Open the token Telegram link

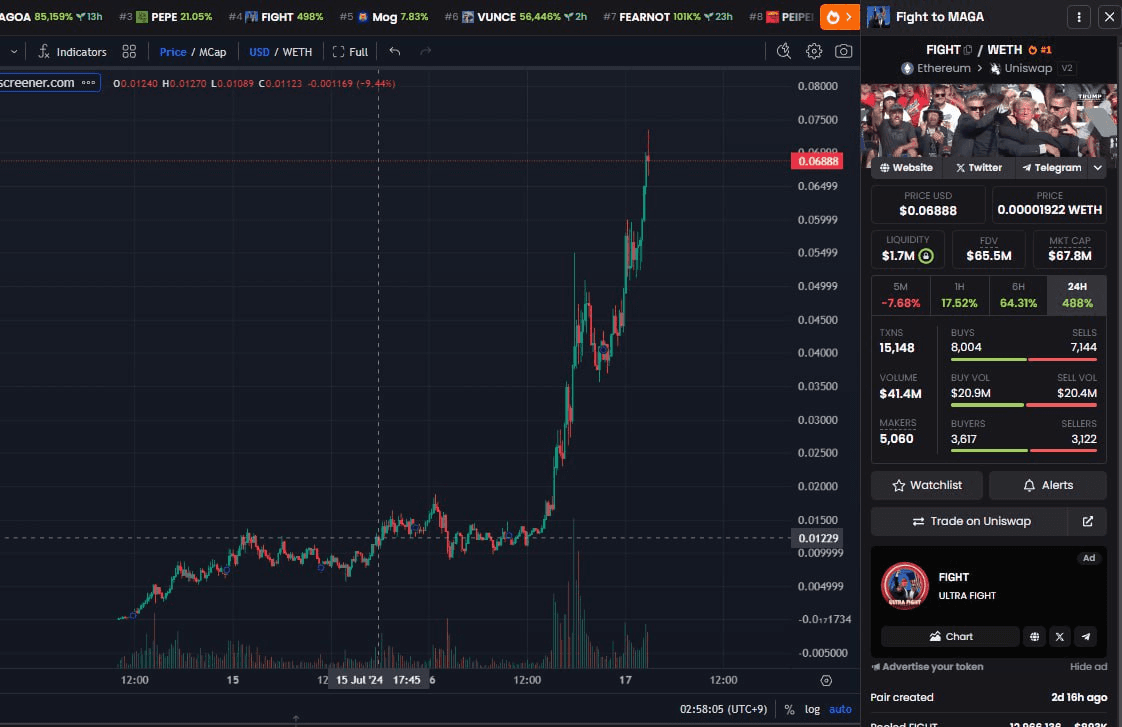pyautogui.click(x=1051, y=167)
